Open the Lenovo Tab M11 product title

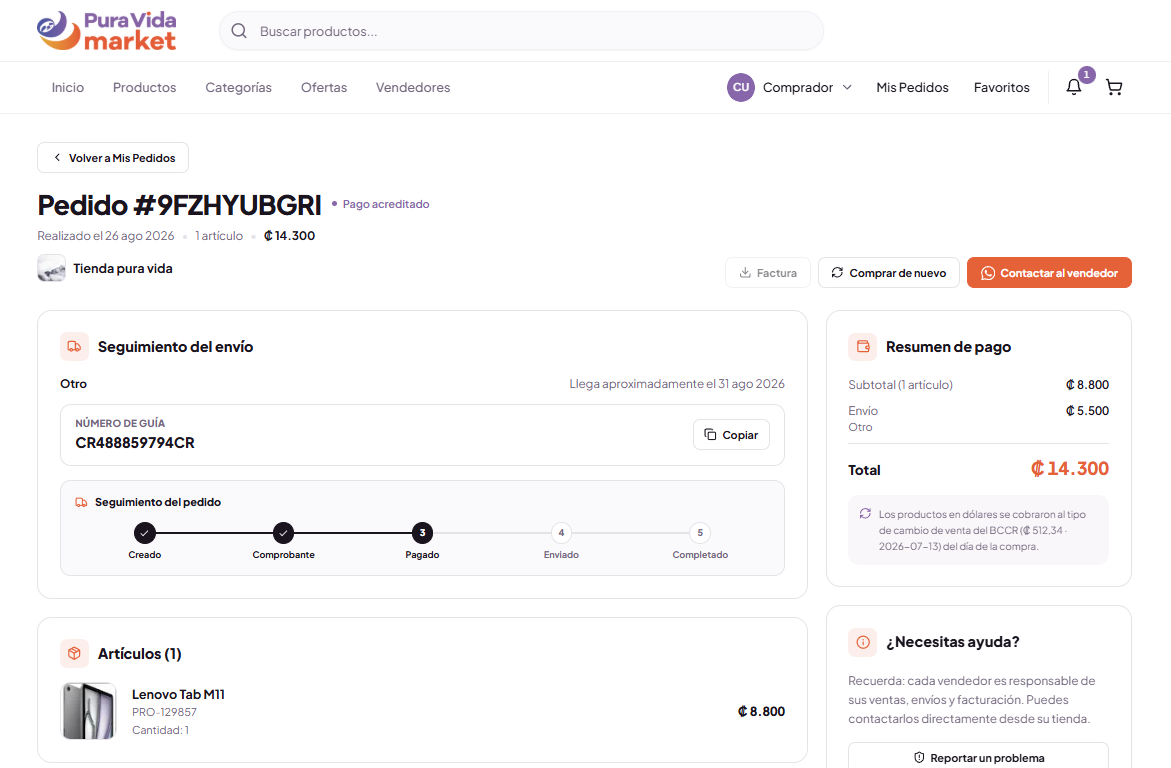coord(178,694)
